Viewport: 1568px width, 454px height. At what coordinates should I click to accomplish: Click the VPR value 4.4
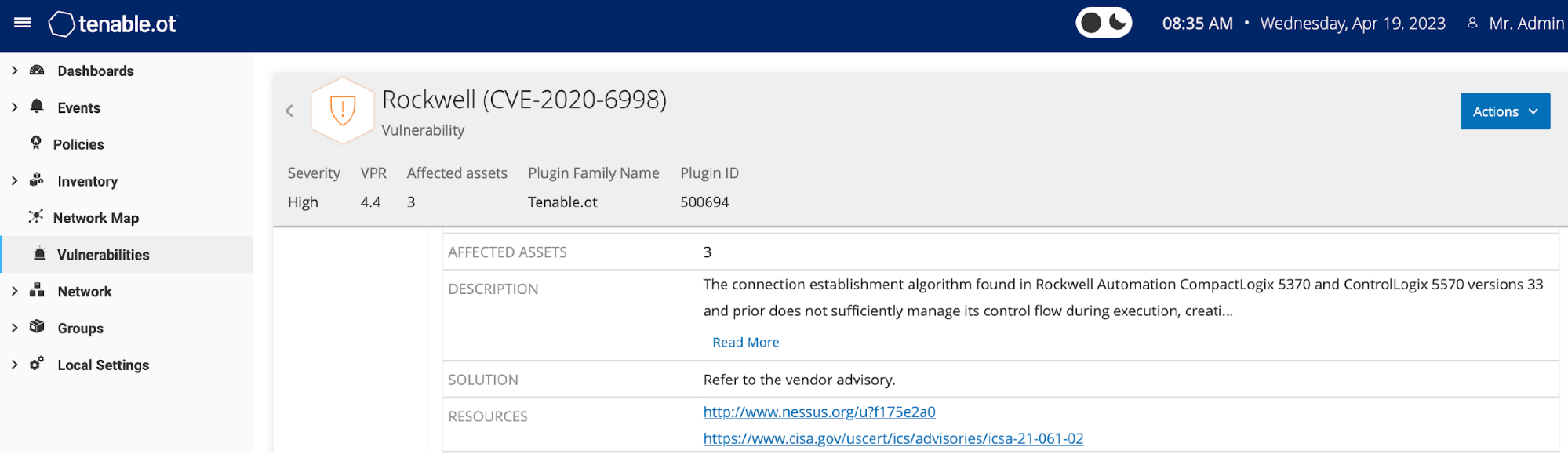(370, 202)
